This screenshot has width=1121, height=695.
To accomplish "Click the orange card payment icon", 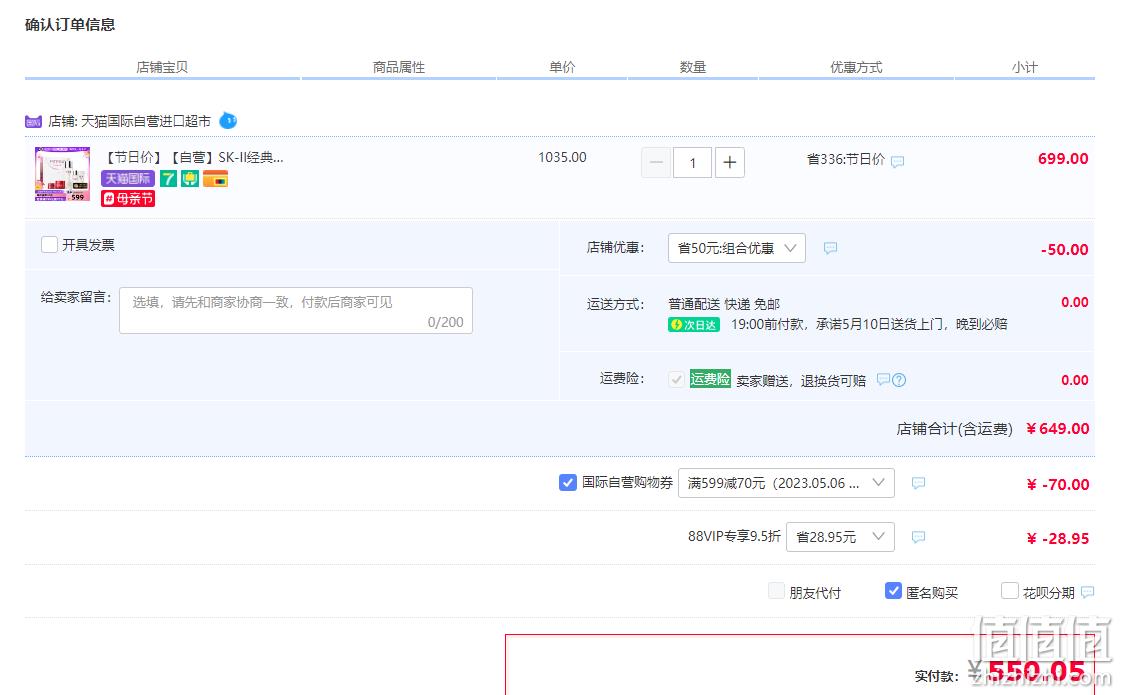I will 215,179.
